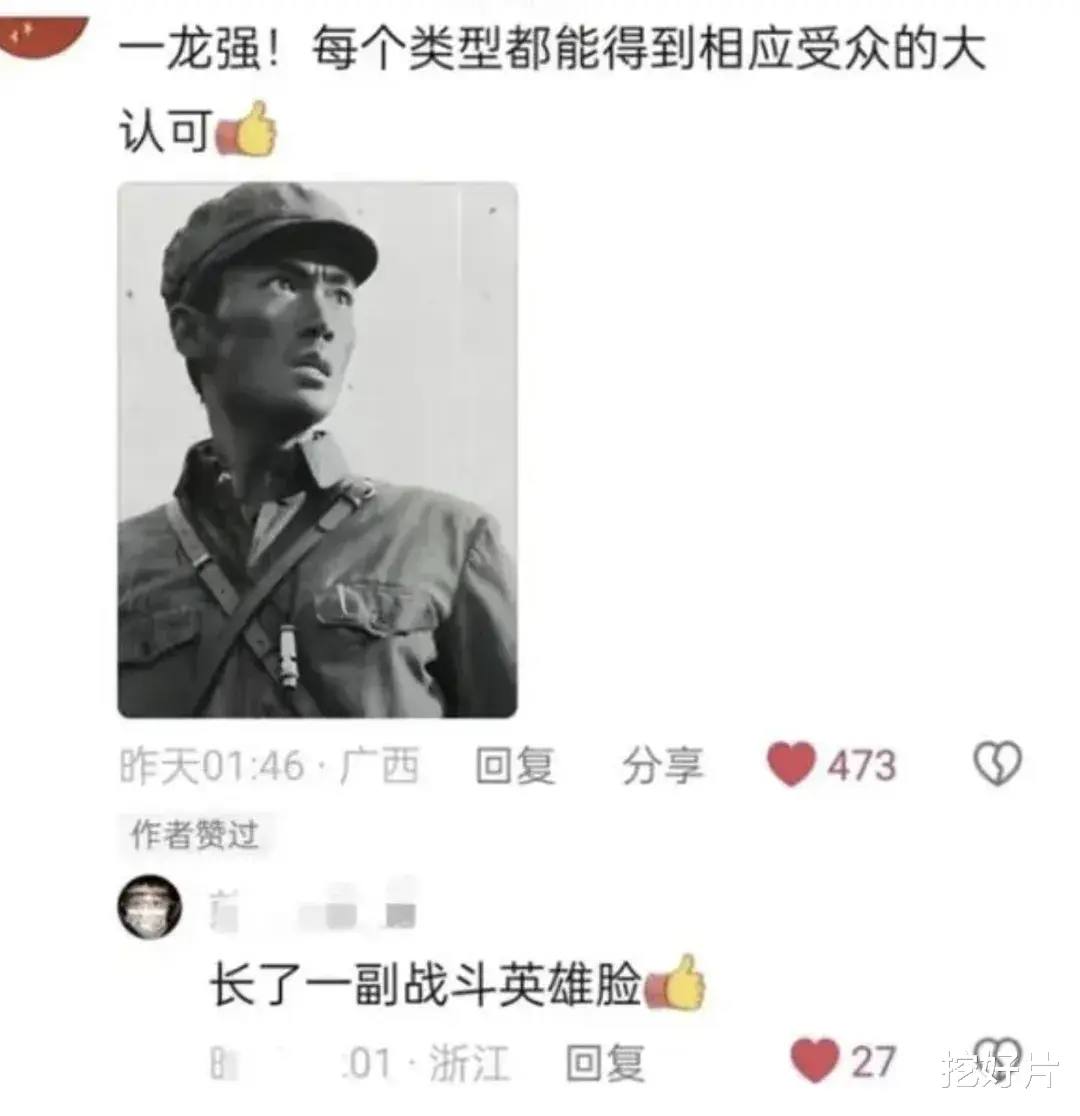Screen dimensions: 1080x1116
Task: Open the reply author's round avatar
Action: 150,907
